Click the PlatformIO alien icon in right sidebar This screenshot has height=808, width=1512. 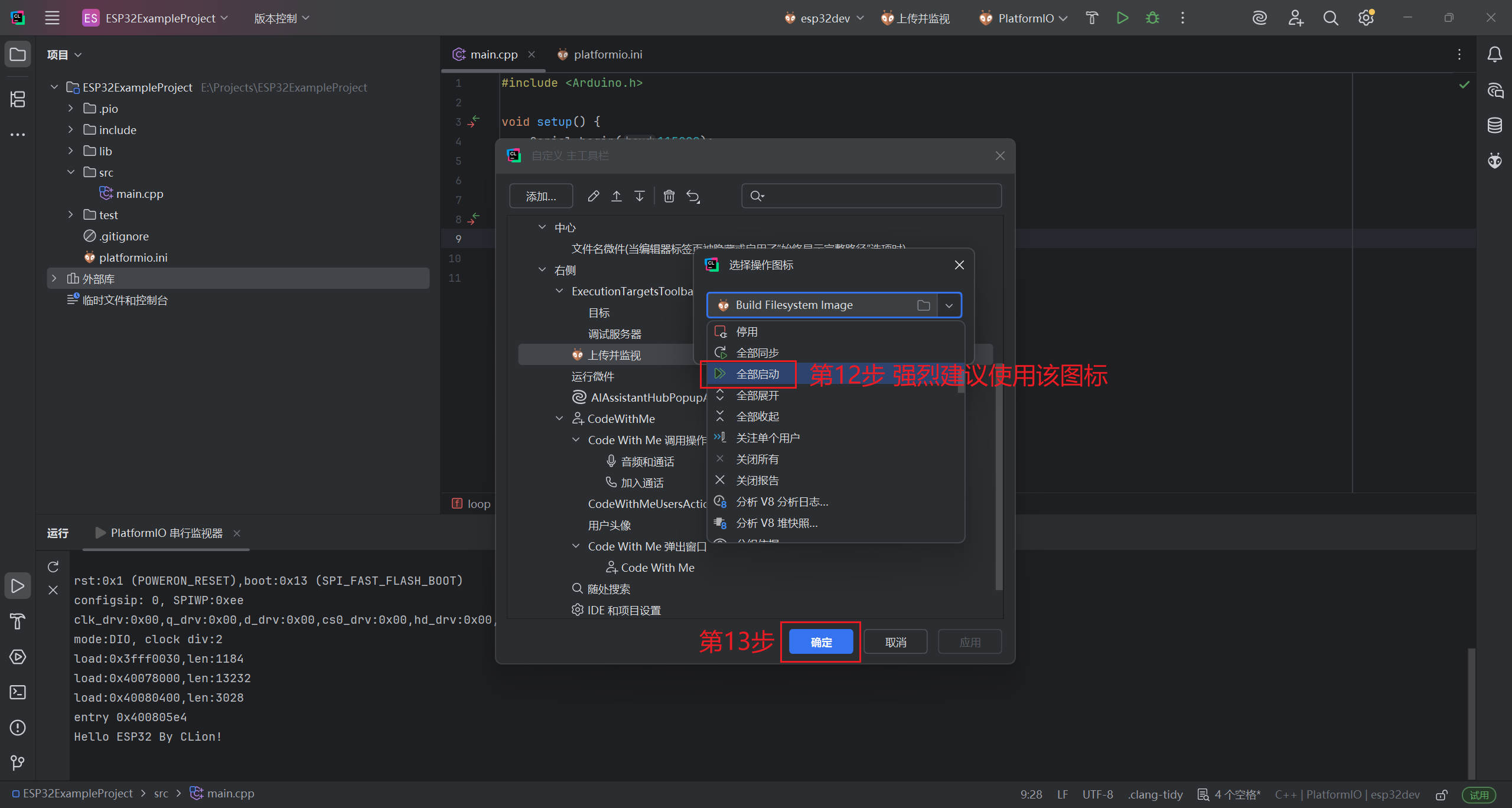(1494, 161)
